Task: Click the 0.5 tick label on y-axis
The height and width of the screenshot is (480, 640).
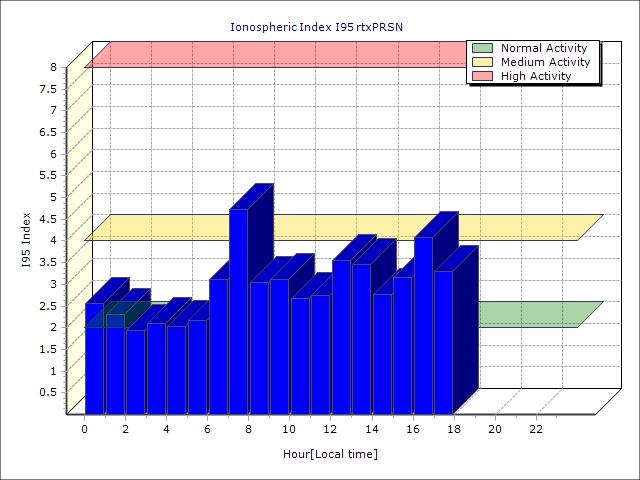Action: pyautogui.click(x=48, y=392)
